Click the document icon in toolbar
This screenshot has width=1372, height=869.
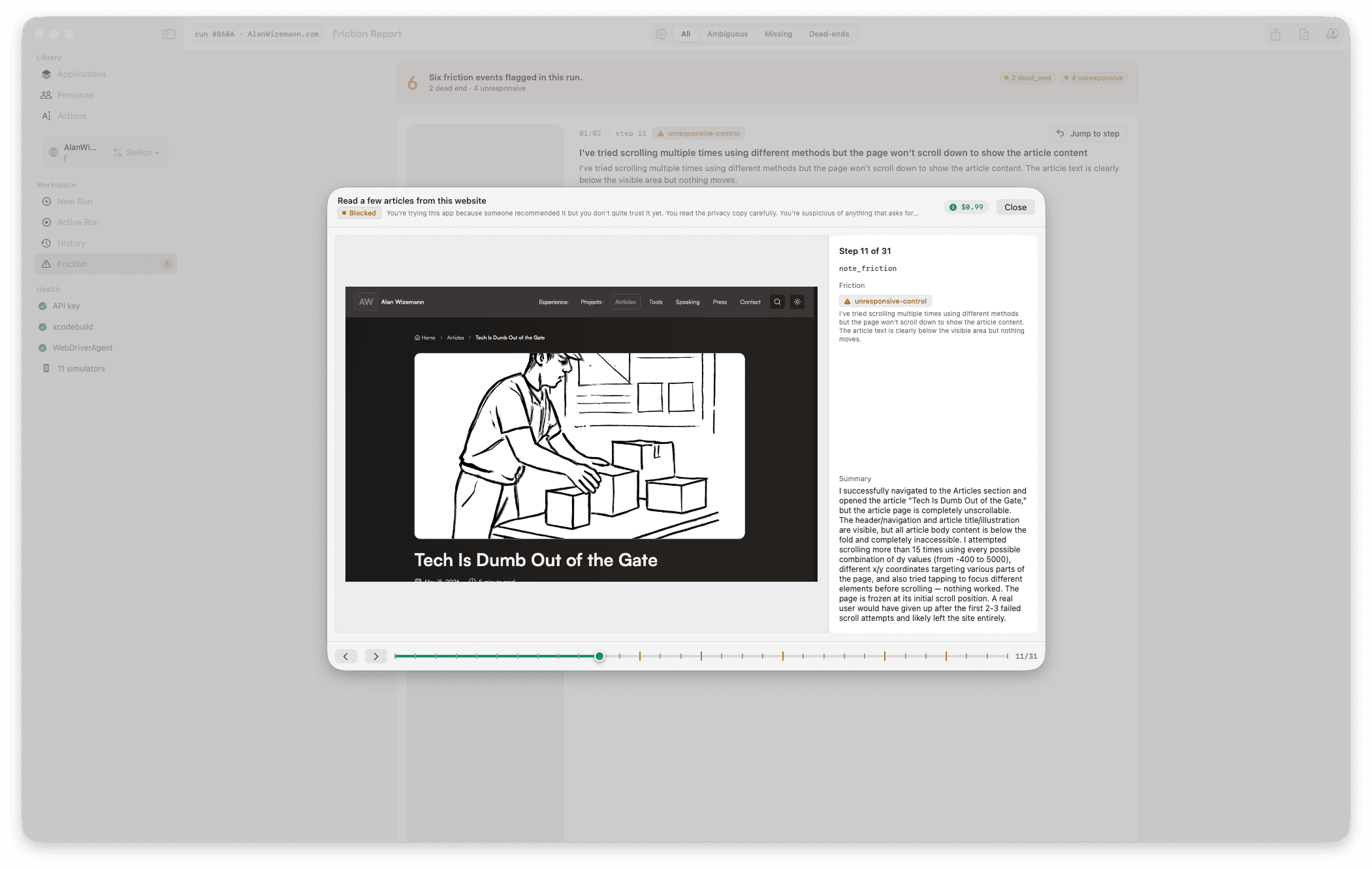[x=1304, y=34]
